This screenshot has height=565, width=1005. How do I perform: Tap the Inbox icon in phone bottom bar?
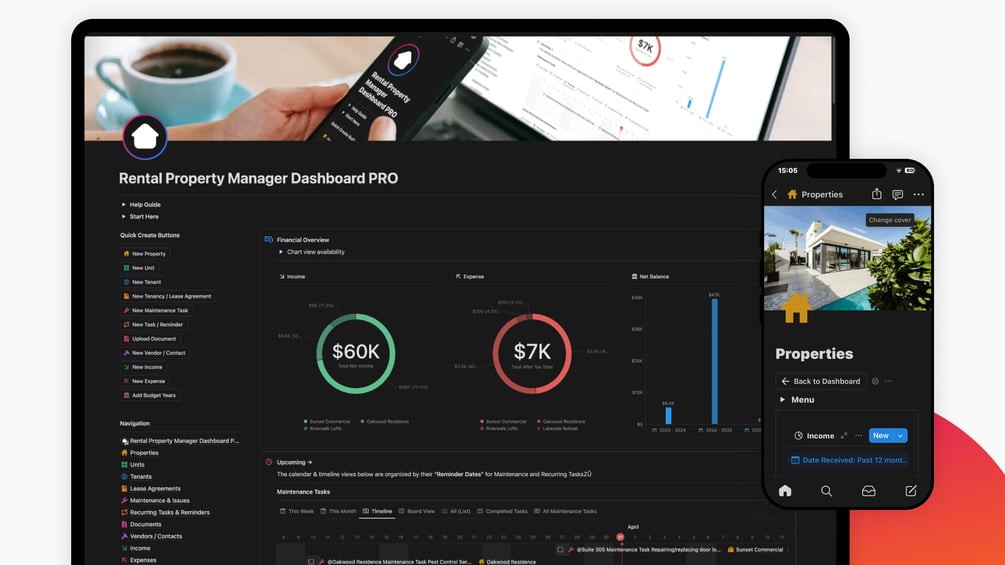(x=868, y=491)
